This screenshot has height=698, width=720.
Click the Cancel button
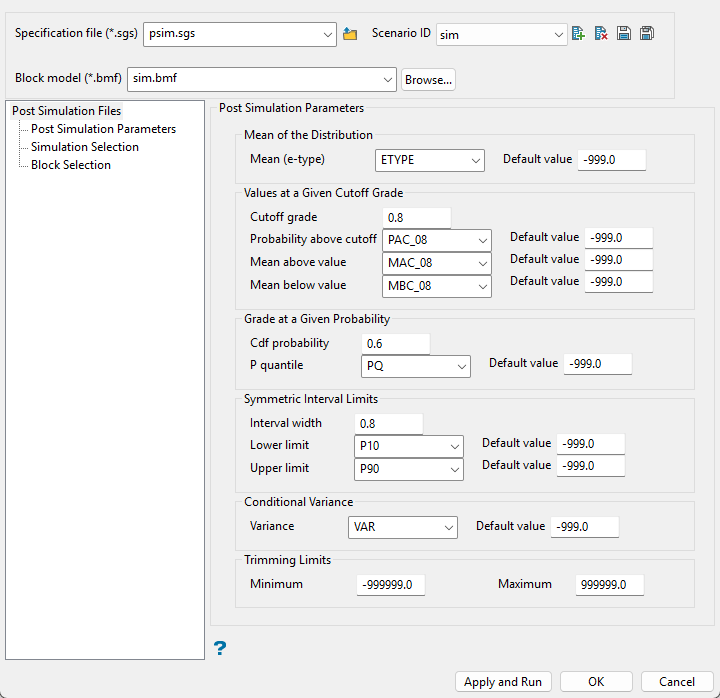[x=677, y=682]
